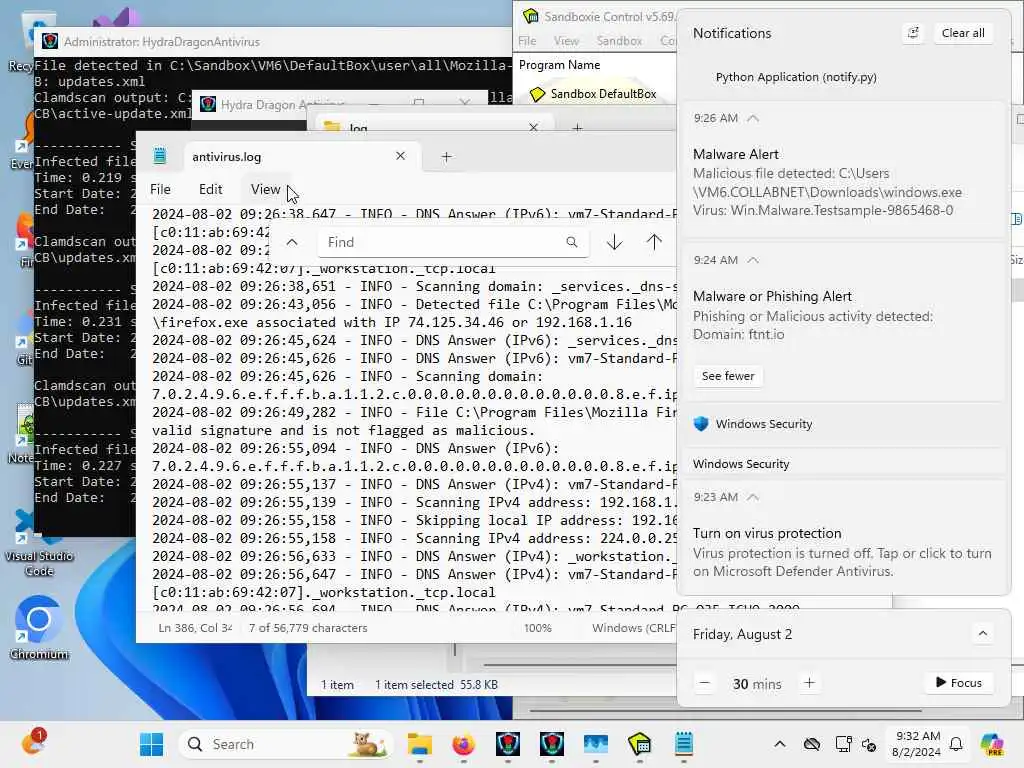The width and height of the screenshot is (1024, 768).
Task: Select the antivirus.log tab
Action: pyautogui.click(x=226, y=157)
